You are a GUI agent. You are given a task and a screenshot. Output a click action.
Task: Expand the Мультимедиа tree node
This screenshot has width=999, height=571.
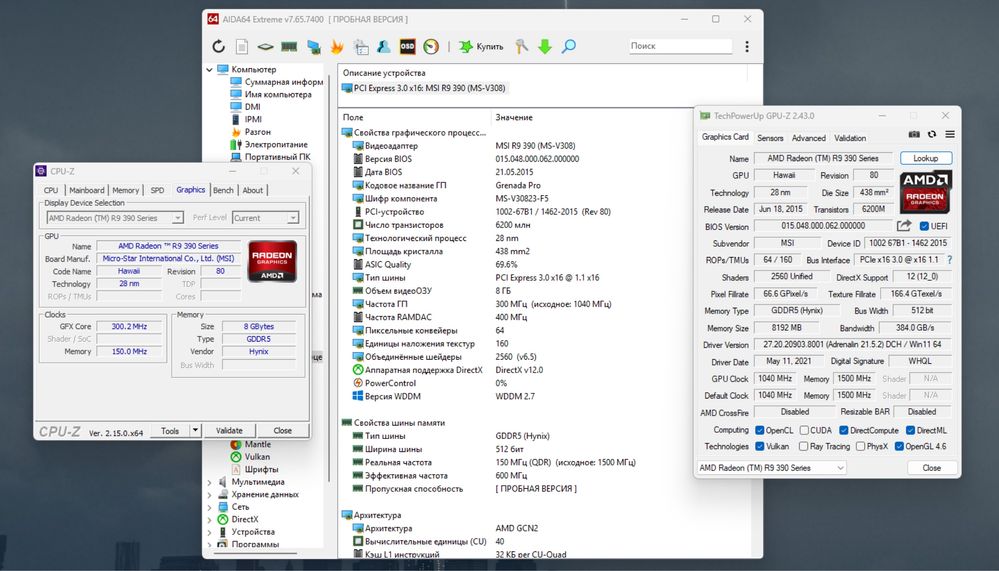(x=210, y=482)
